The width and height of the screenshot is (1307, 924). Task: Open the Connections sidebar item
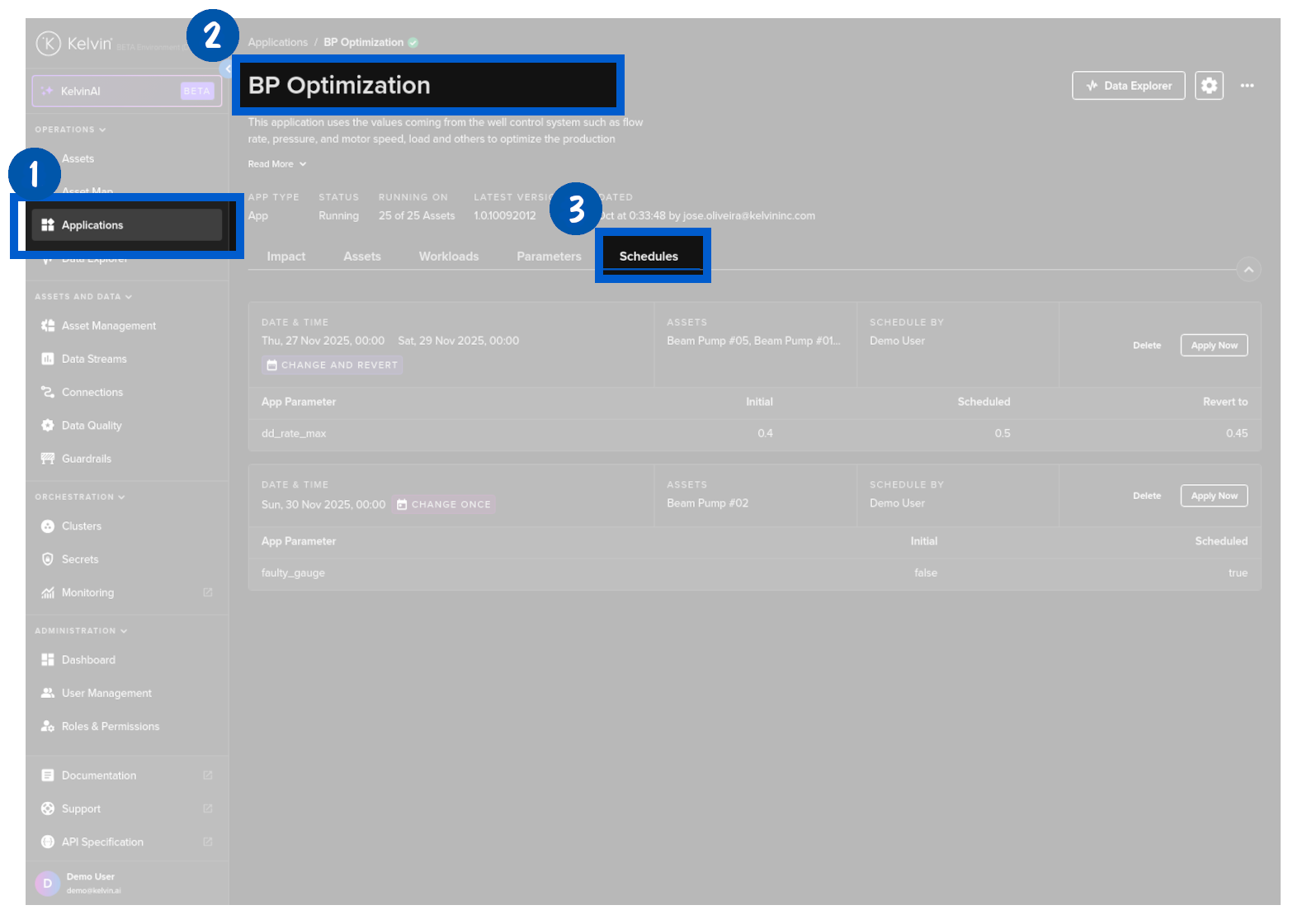click(x=92, y=393)
